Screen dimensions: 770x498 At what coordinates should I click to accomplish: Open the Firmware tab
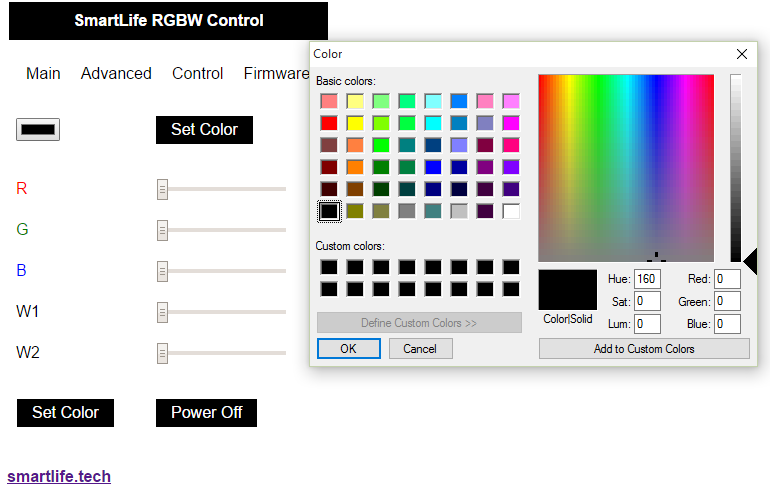coord(276,74)
